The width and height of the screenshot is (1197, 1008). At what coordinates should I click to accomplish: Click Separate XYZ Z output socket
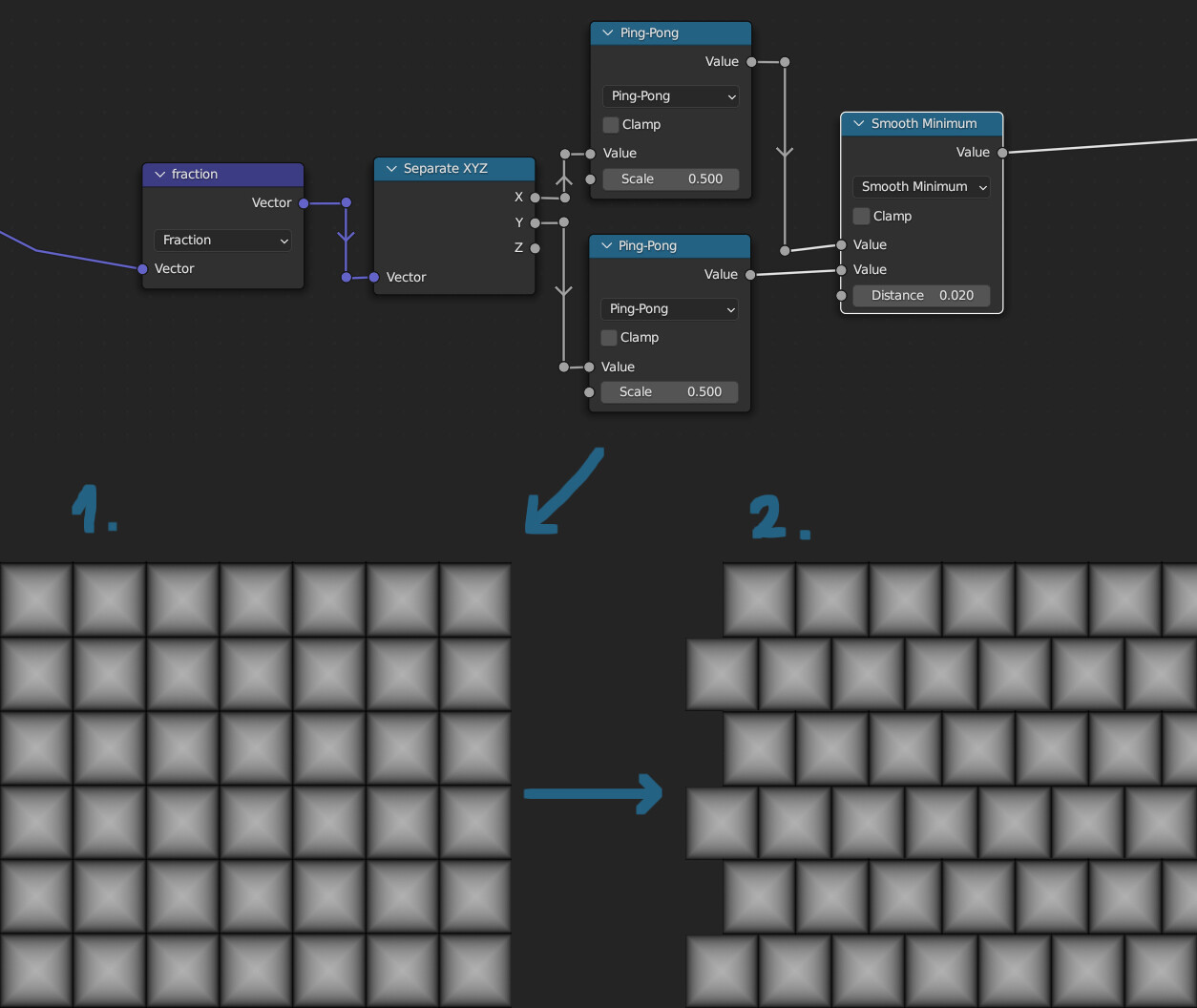pyautogui.click(x=535, y=248)
